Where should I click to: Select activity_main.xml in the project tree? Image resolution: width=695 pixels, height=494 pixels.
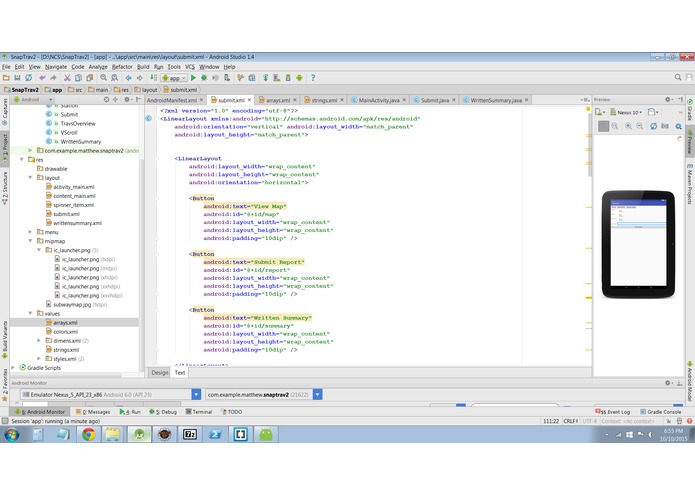point(74,187)
